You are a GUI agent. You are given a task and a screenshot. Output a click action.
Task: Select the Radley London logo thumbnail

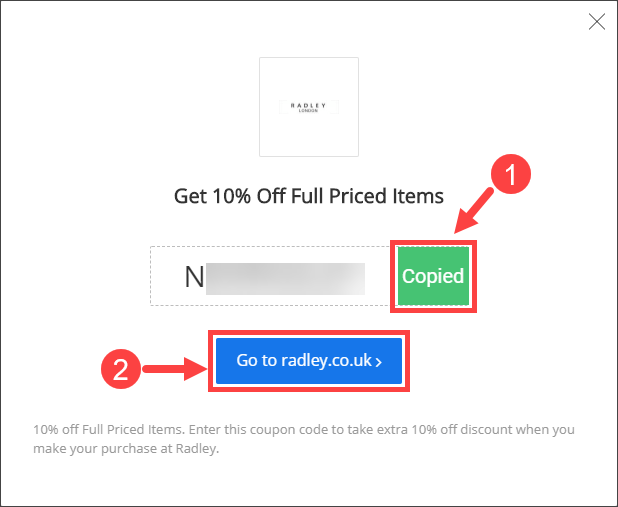coord(309,107)
